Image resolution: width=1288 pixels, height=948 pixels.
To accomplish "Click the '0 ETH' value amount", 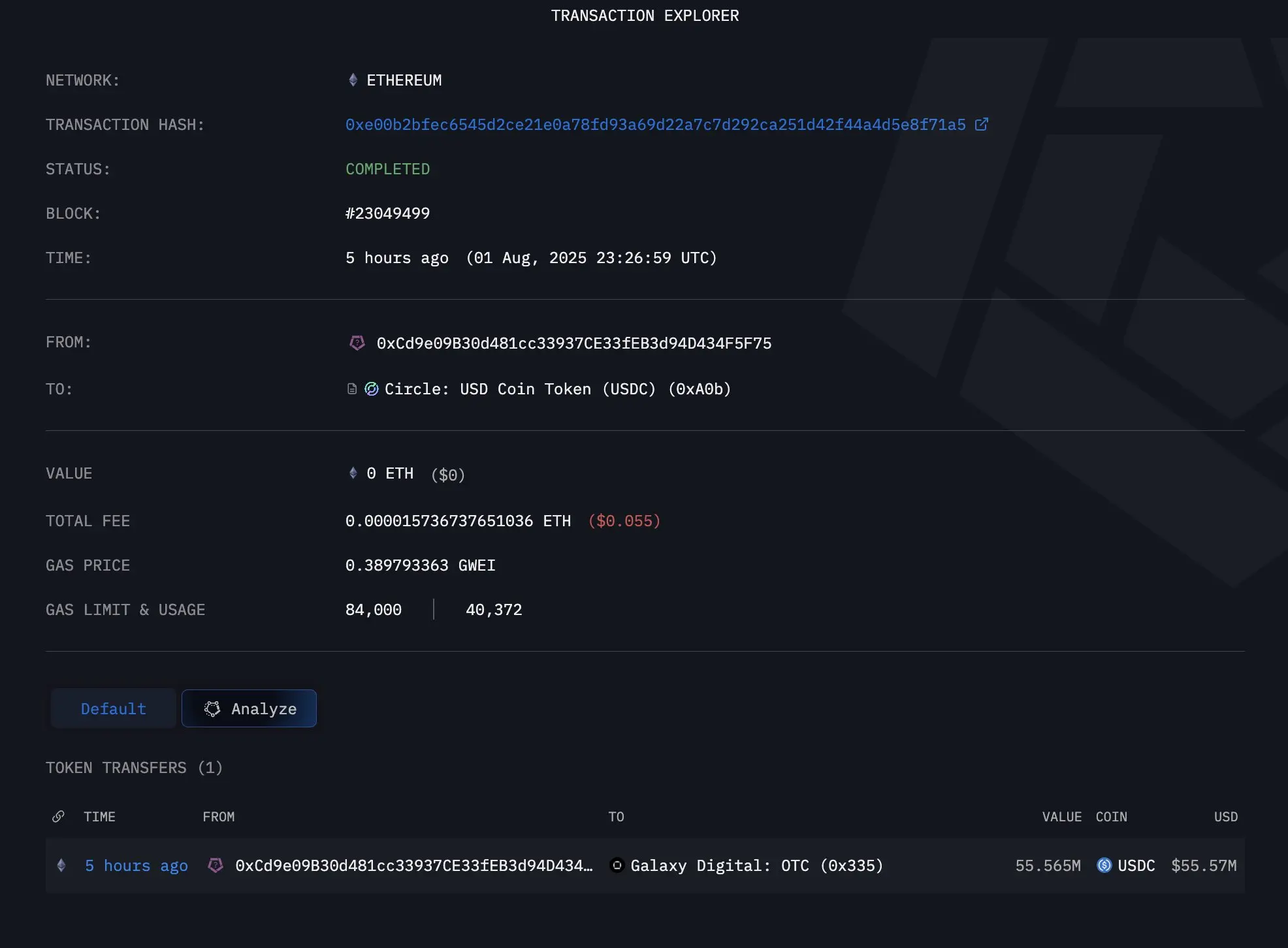I will click(x=390, y=473).
